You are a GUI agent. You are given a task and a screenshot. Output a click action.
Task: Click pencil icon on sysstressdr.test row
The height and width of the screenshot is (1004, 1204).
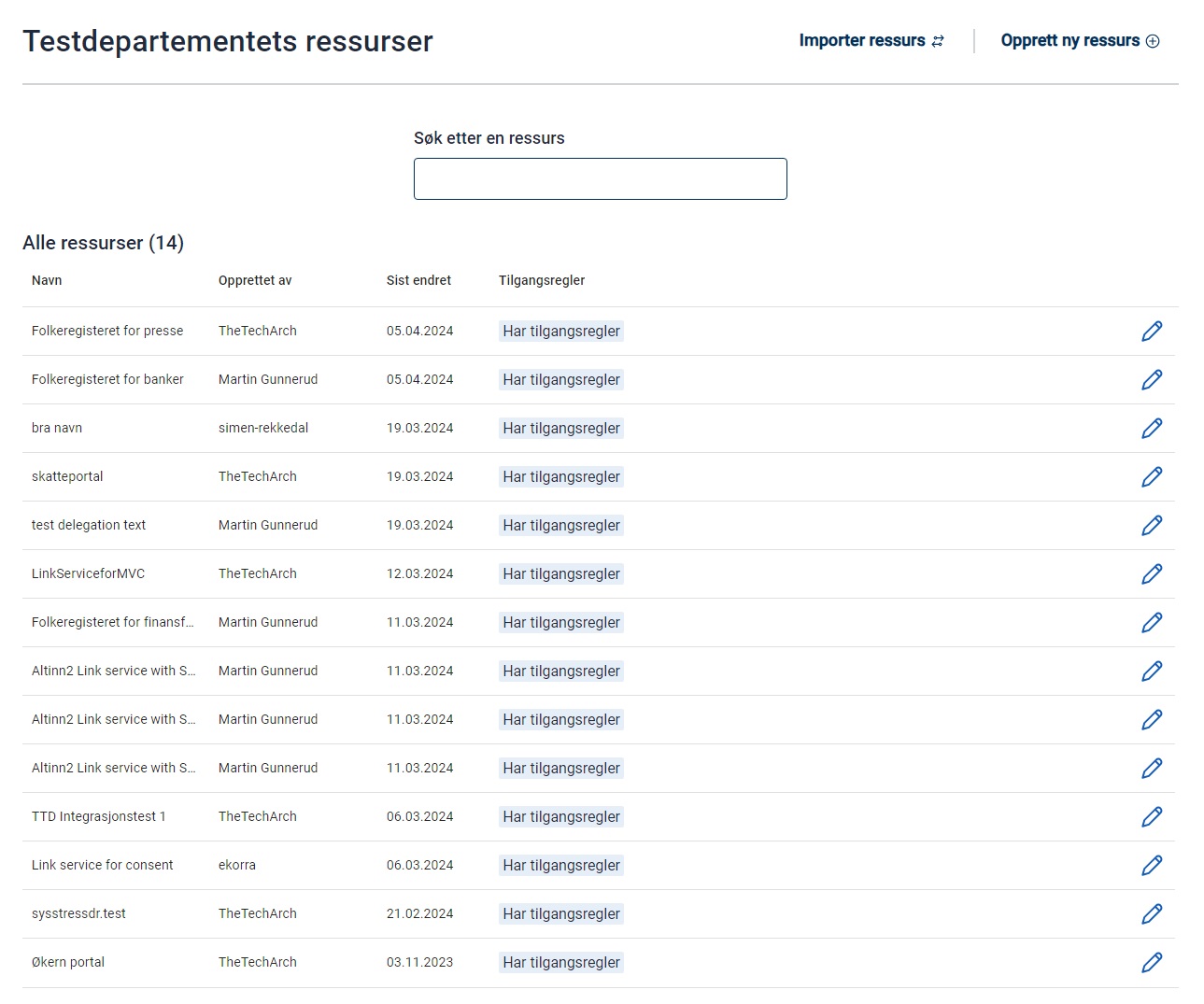click(x=1152, y=914)
